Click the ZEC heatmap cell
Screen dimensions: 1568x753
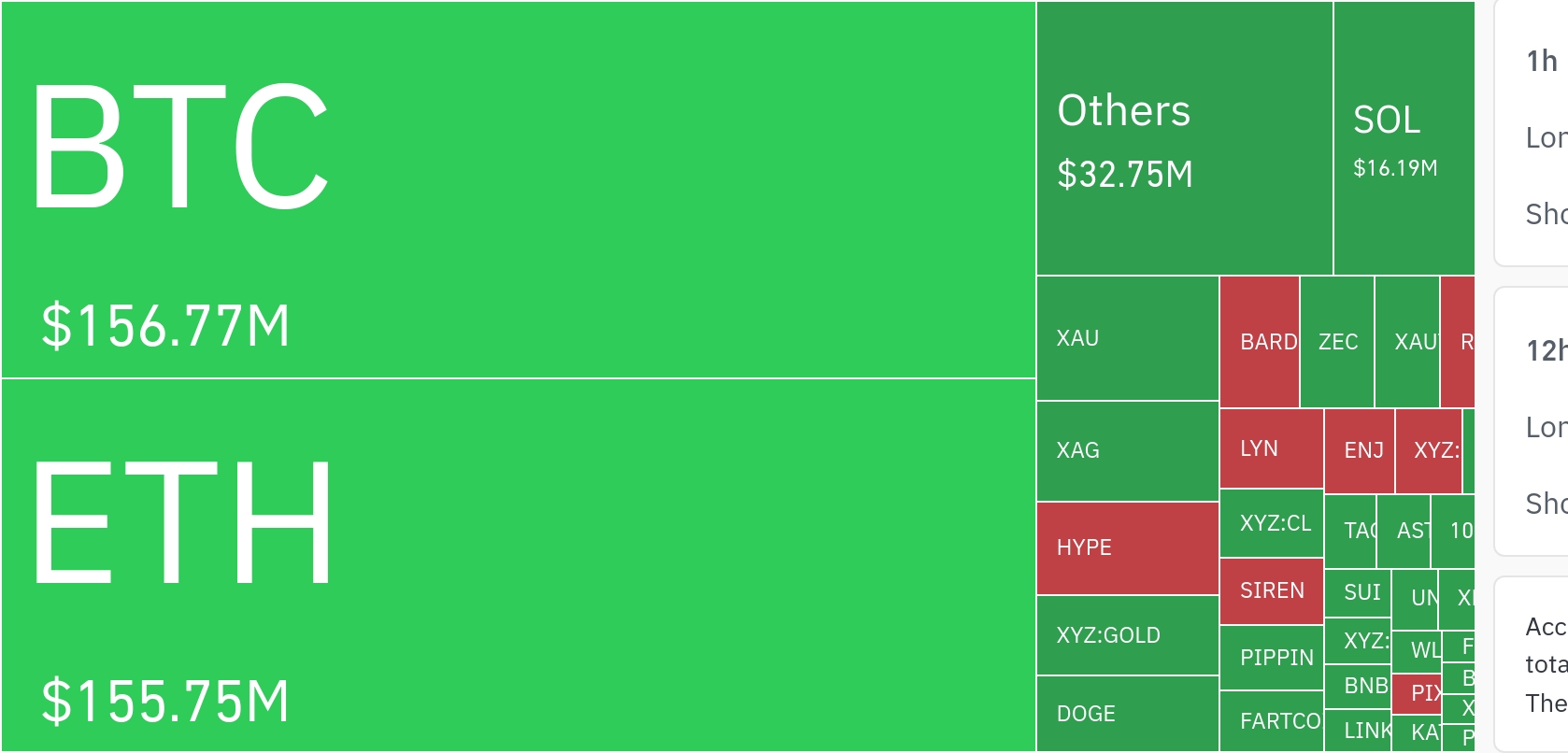[x=1337, y=342]
